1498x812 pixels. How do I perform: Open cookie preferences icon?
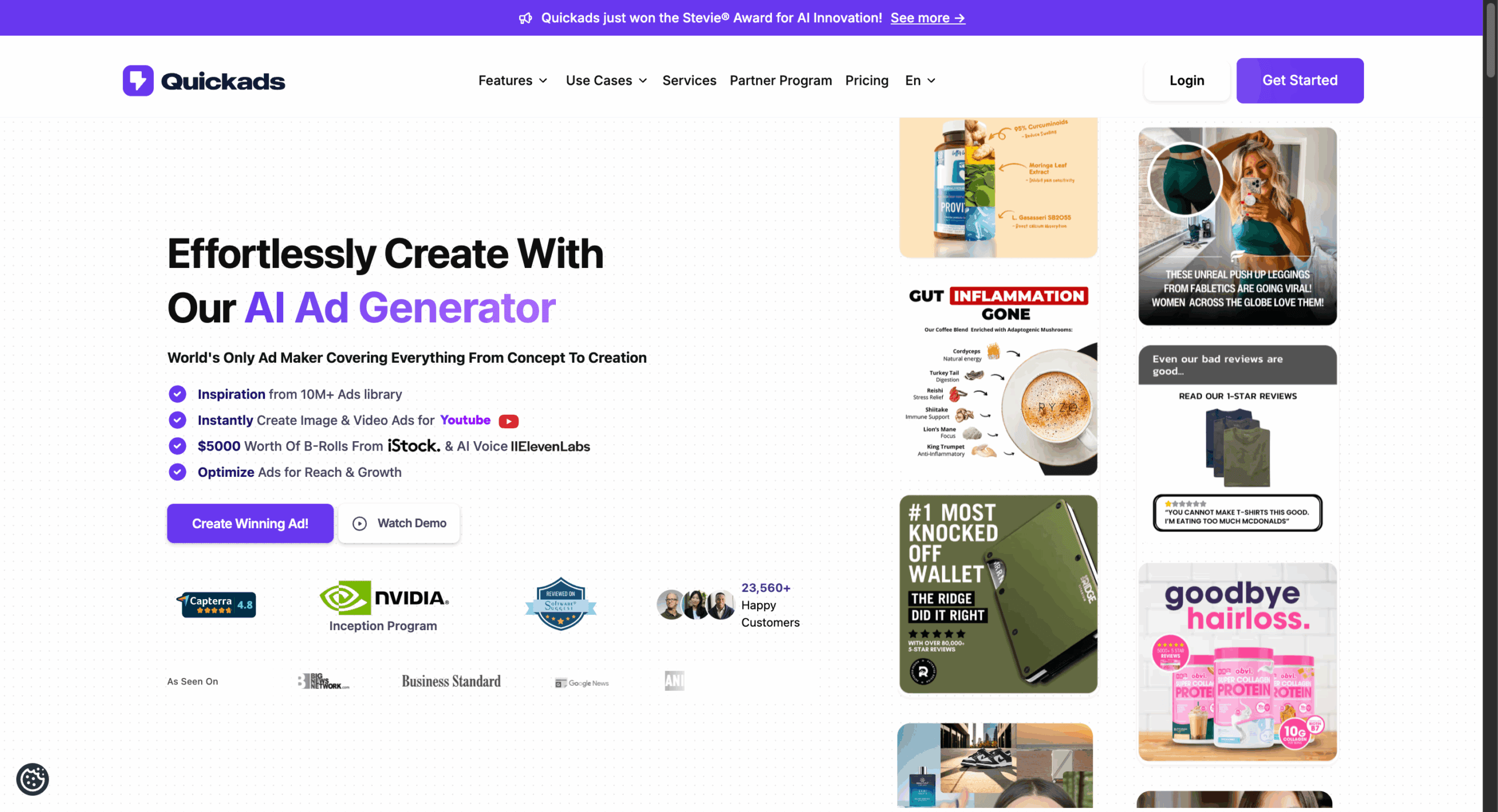tap(33, 779)
